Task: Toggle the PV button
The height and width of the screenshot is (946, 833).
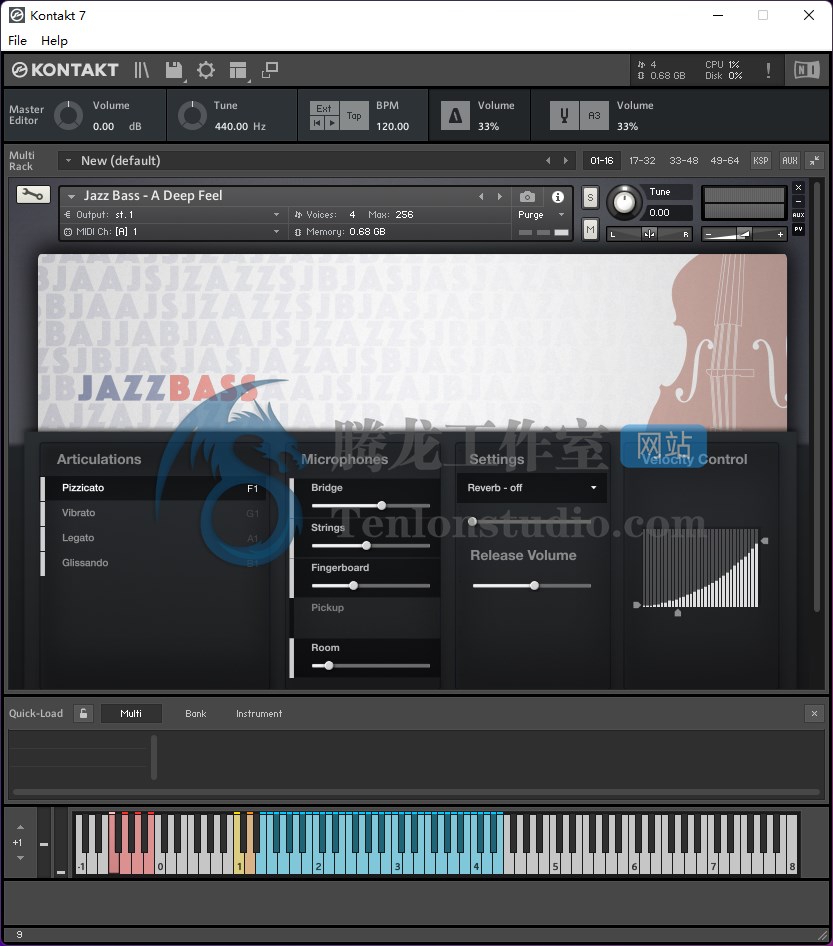Action: click(798, 229)
